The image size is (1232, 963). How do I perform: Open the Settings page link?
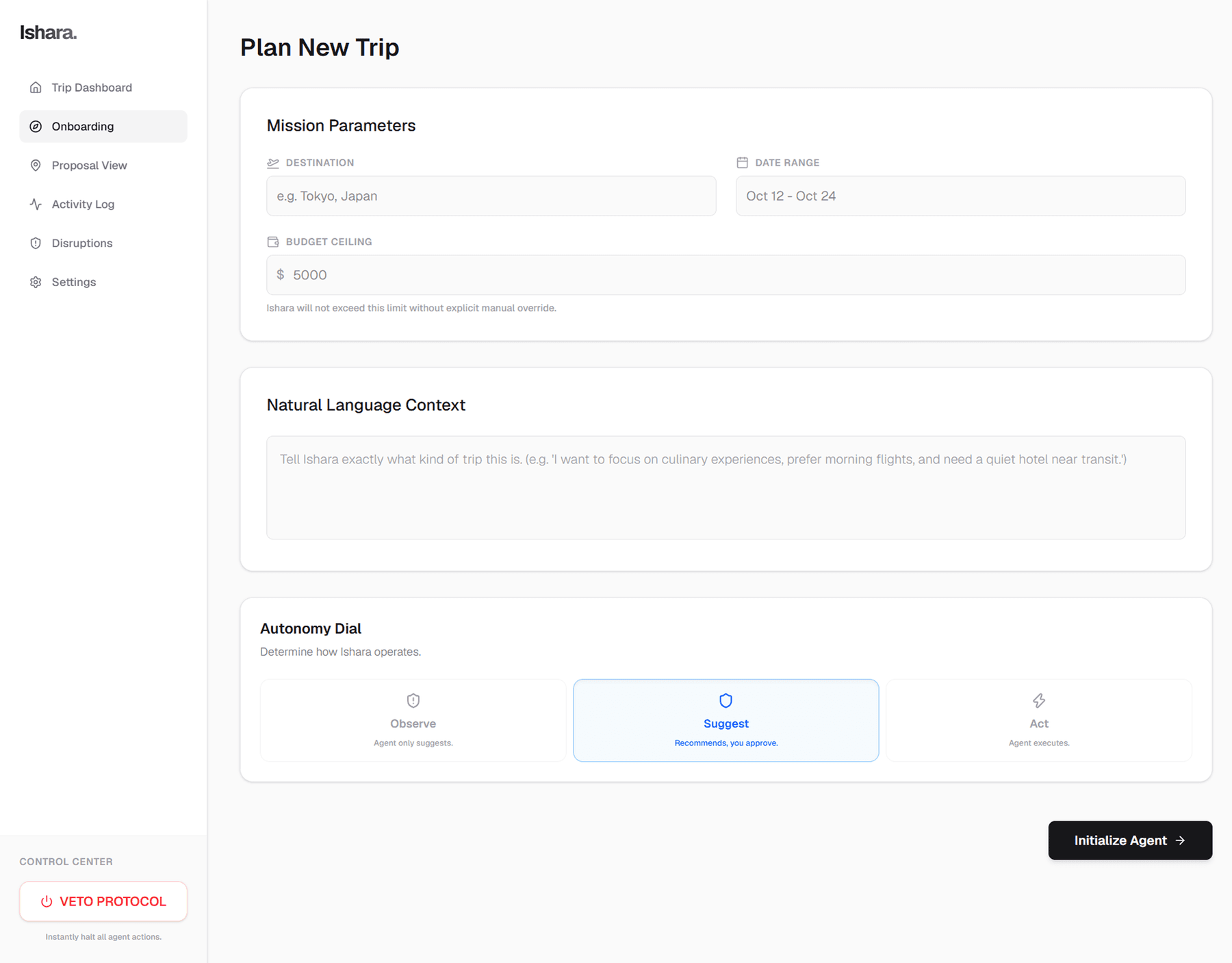click(x=103, y=282)
